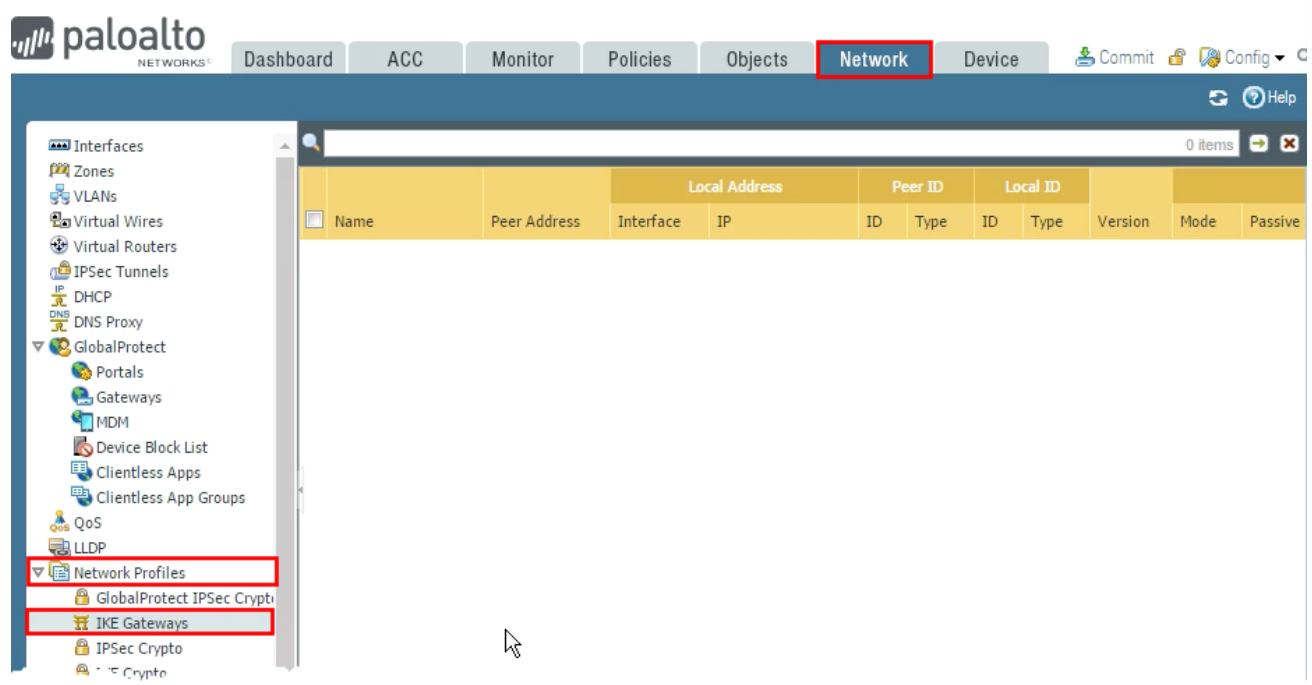Click the sidebar scroll-up arrow
Viewport: 1312px width, 685px height.
(285, 146)
